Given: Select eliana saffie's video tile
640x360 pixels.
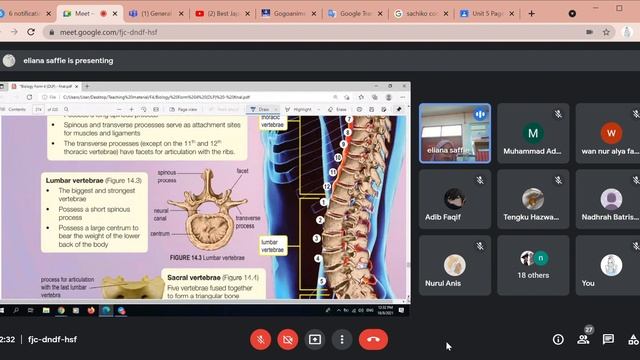Looking at the screenshot, I should [x=455, y=133].
